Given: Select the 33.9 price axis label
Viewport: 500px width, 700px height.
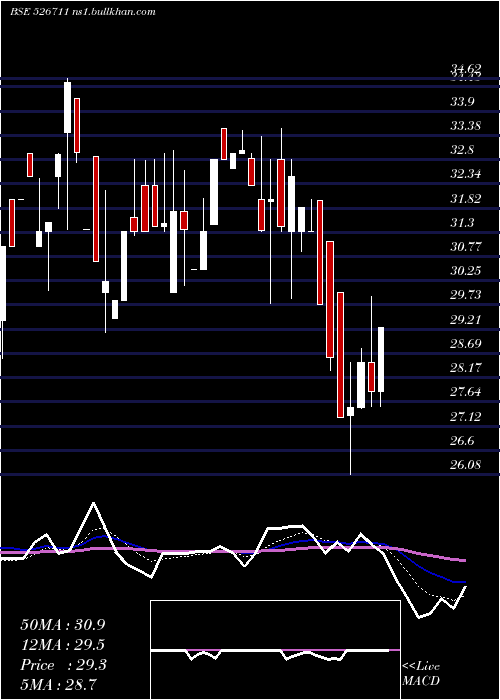Looking at the screenshot, I should tap(462, 101).
